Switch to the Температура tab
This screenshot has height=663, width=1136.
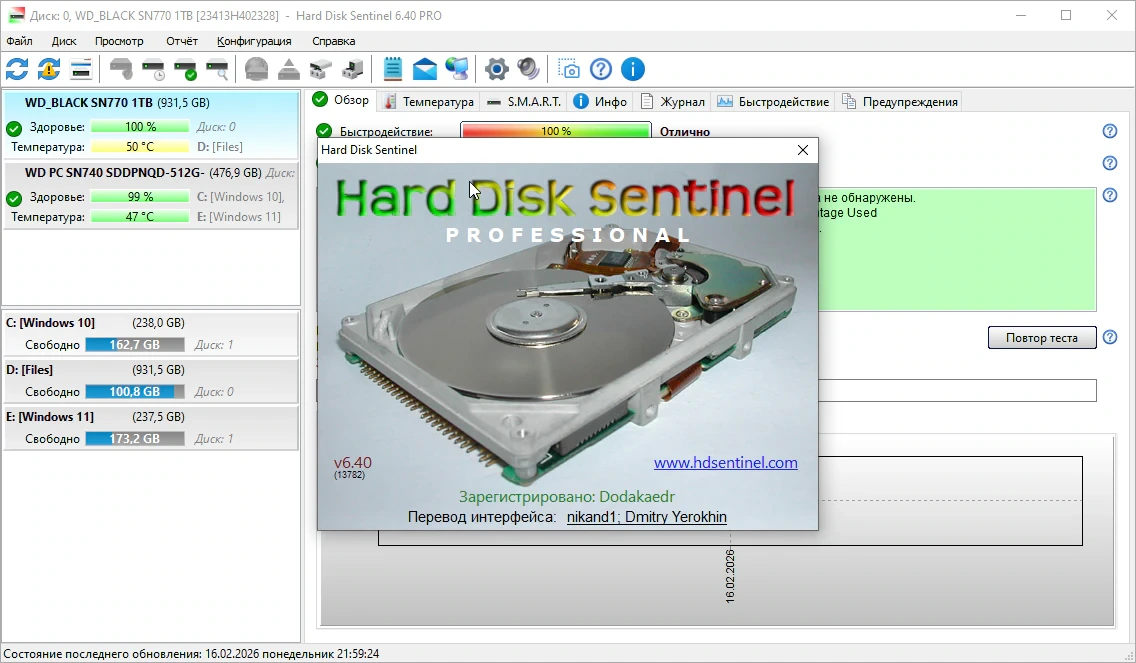tap(428, 101)
